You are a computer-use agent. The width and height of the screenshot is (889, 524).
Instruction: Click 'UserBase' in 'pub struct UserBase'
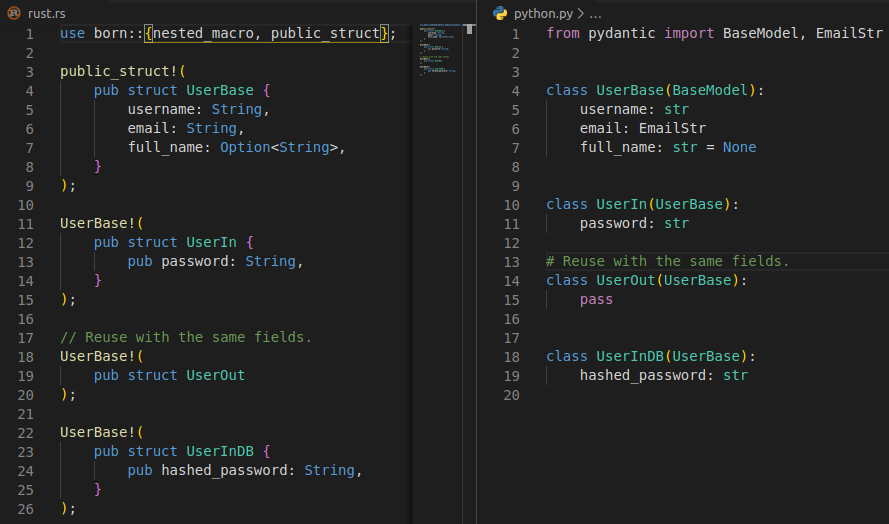pyautogui.click(x=220, y=91)
